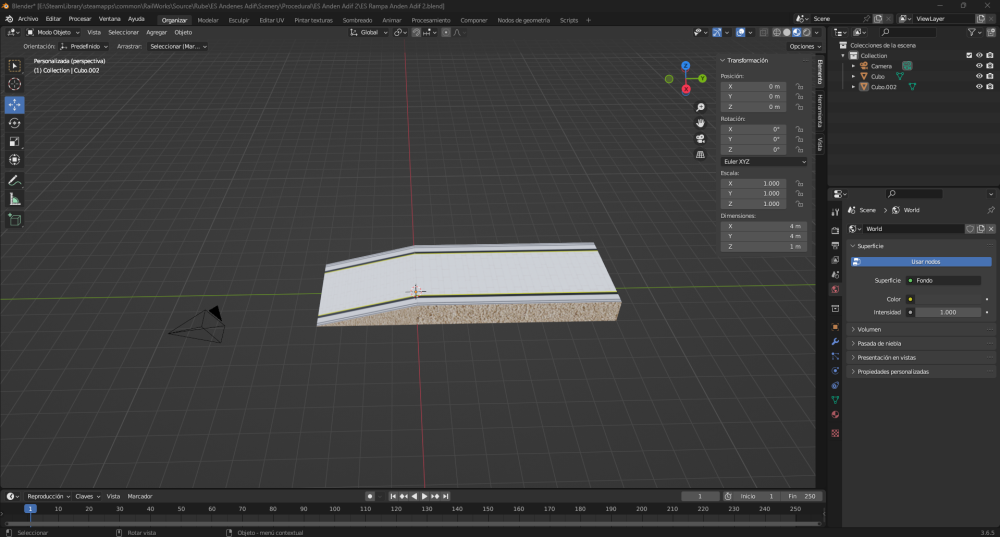The image size is (1000, 537).
Task: Open the Modo Objeto mode dropdown
Action: tap(54, 32)
